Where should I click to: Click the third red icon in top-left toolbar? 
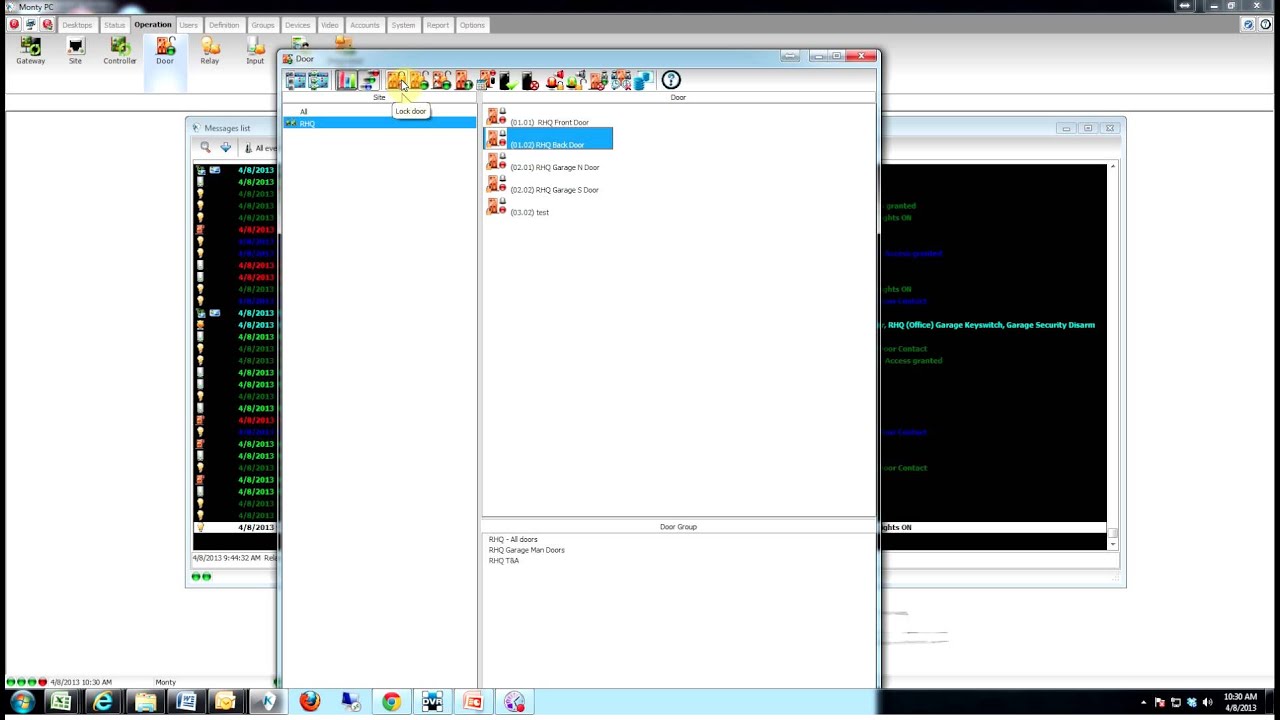[47, 25]
